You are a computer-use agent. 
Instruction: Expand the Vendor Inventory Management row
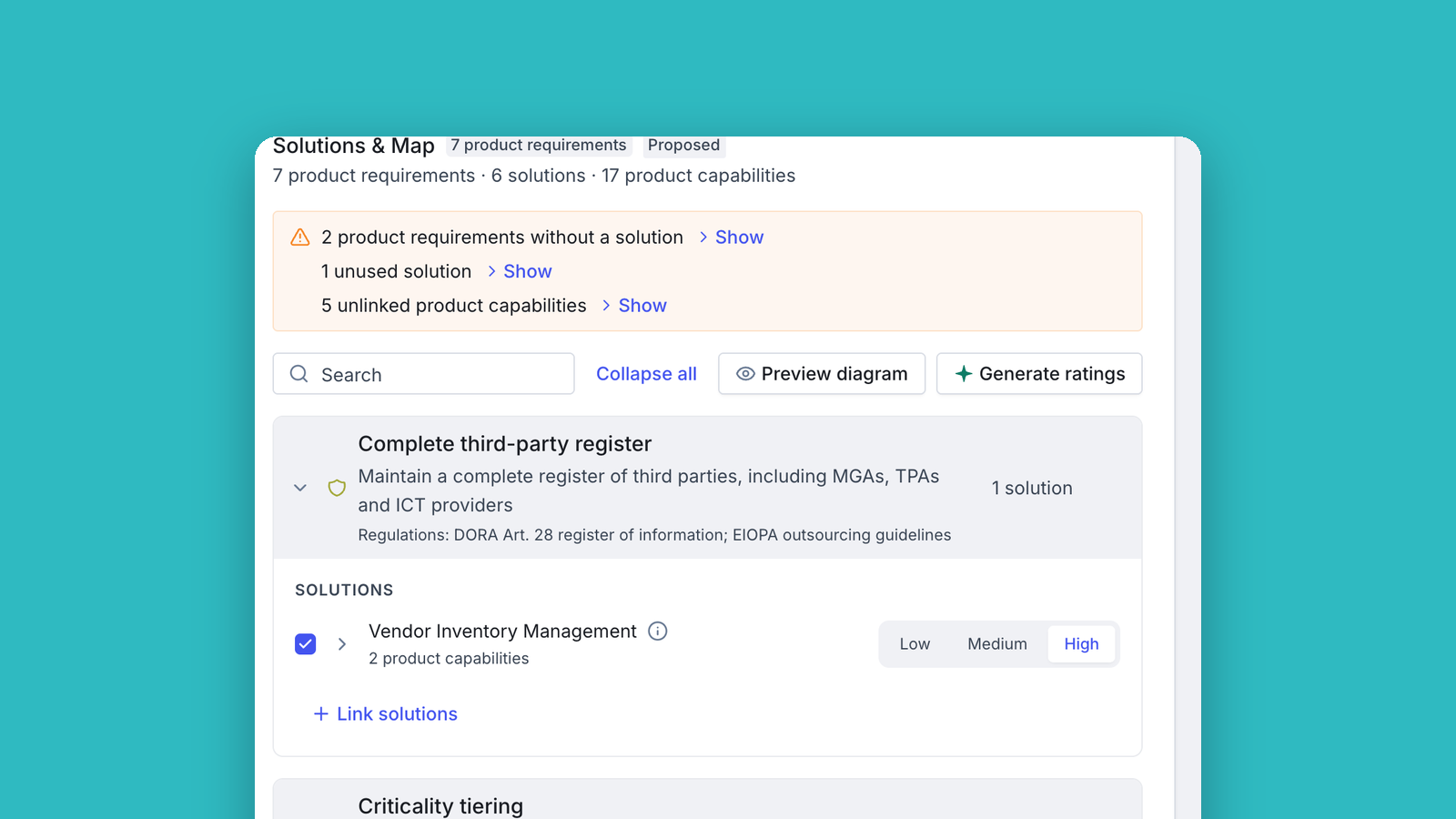point(342,644)
